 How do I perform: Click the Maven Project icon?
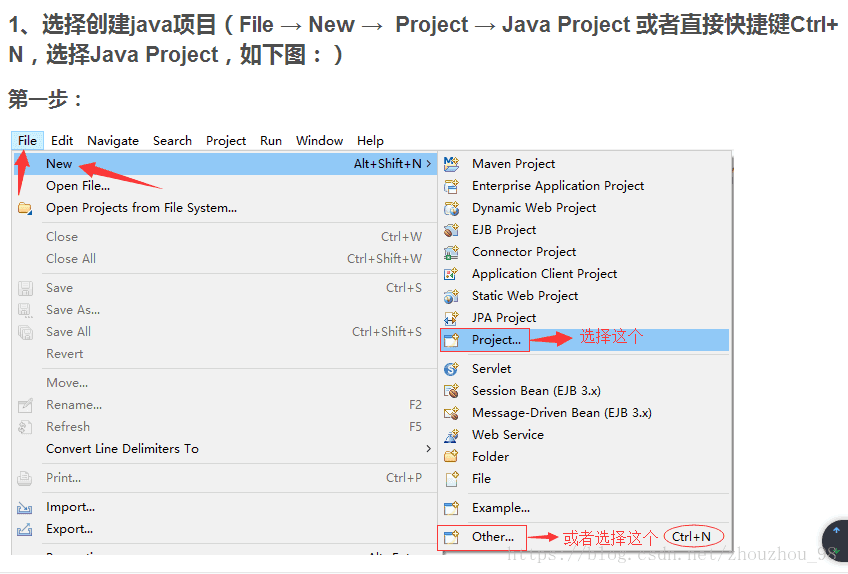click(x=451, y=163)
